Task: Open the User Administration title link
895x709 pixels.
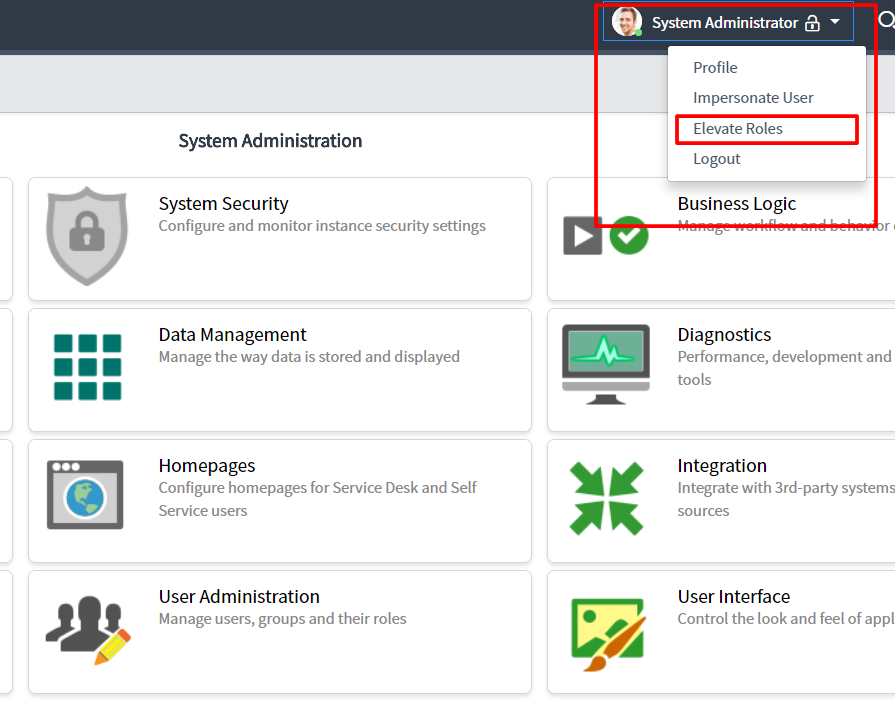Action: 239,597
